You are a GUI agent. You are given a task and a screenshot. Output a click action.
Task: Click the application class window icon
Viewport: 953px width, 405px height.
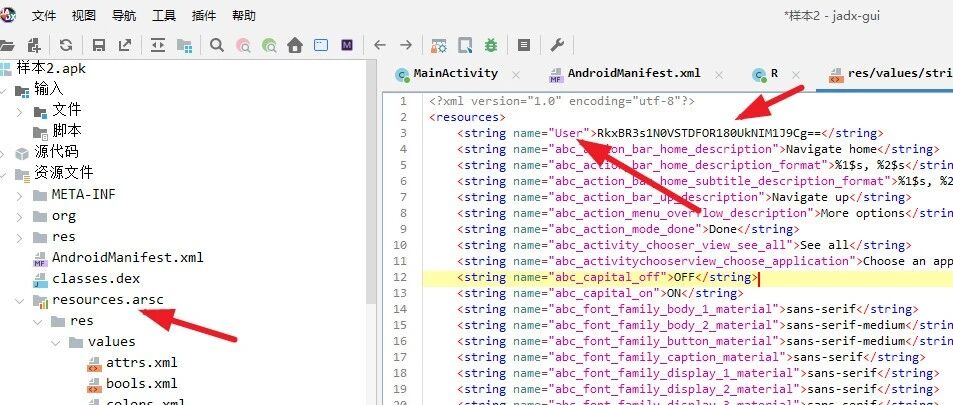click(321, 45)
